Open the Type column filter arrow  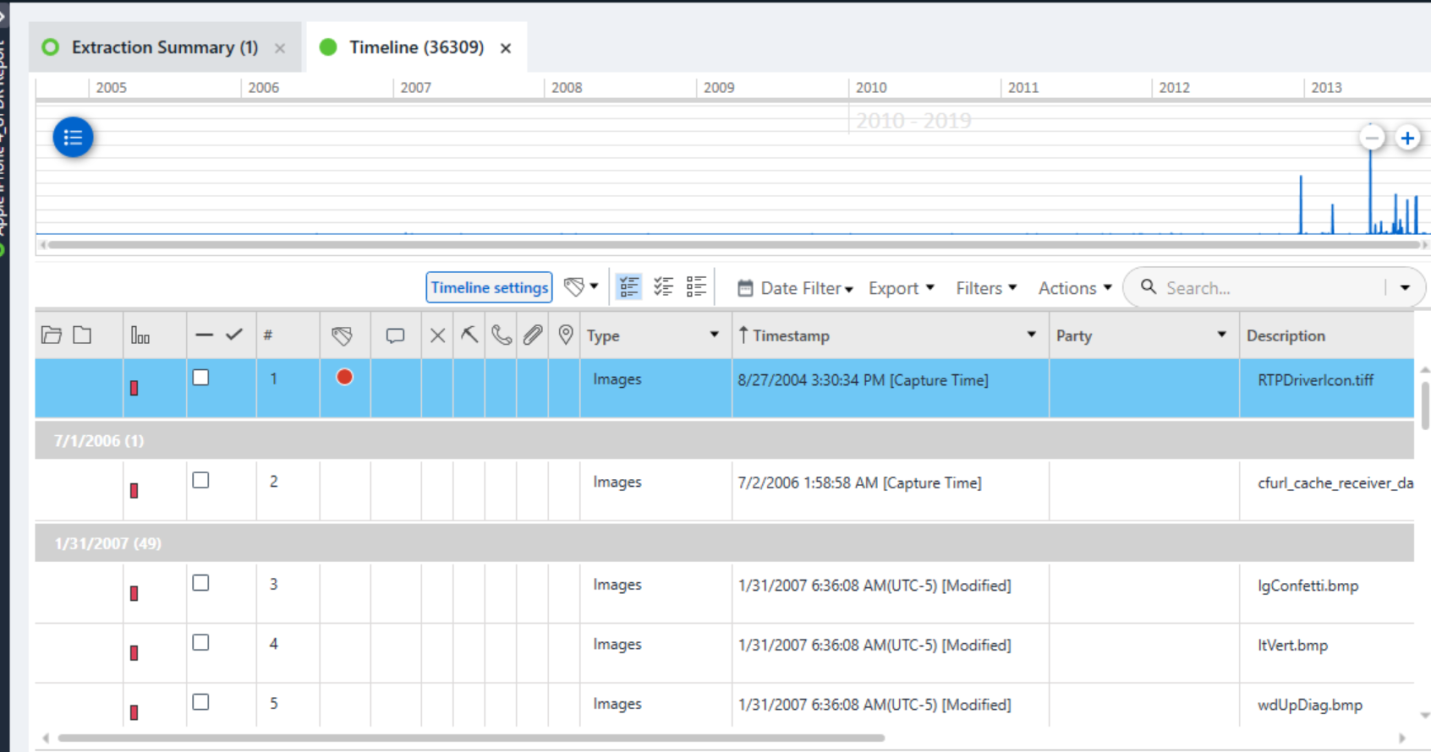[714, 334]
